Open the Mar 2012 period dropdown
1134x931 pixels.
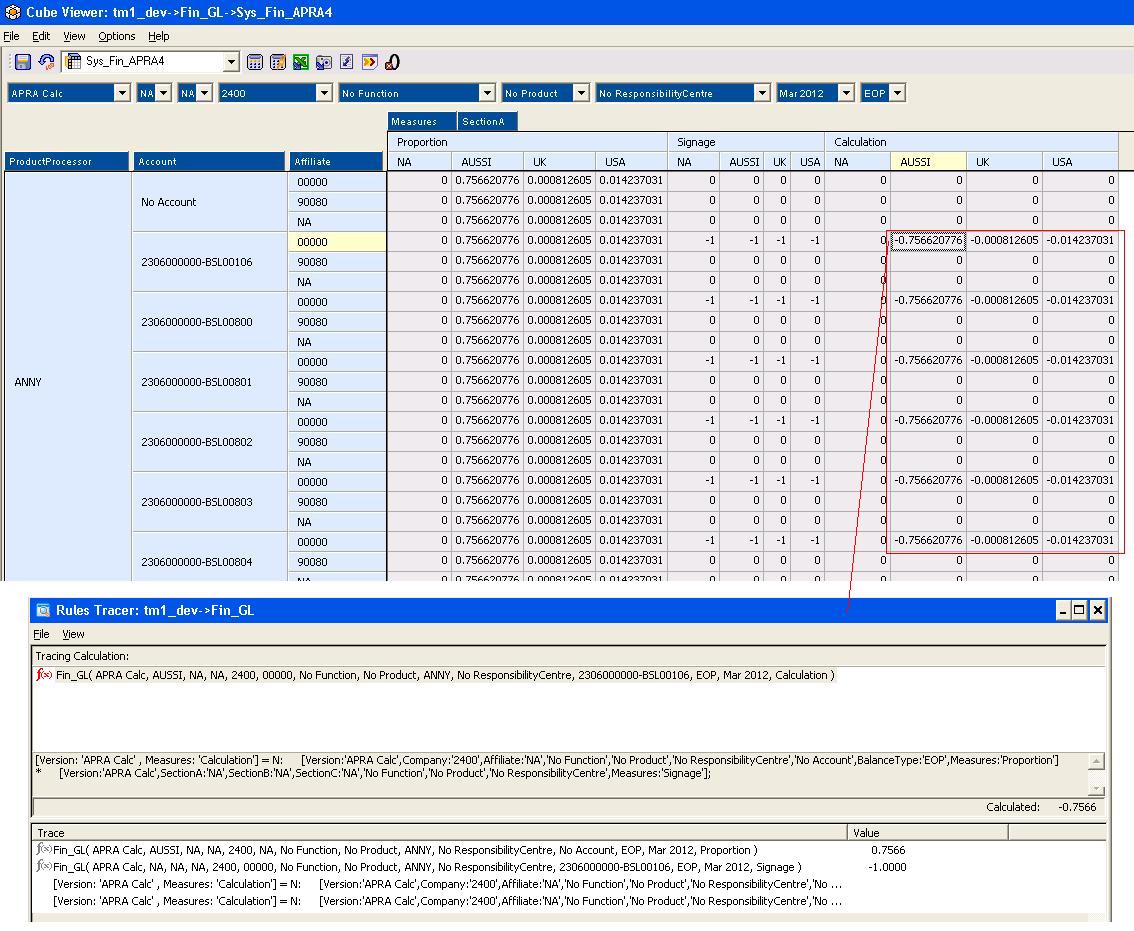[x=845, y=93]
